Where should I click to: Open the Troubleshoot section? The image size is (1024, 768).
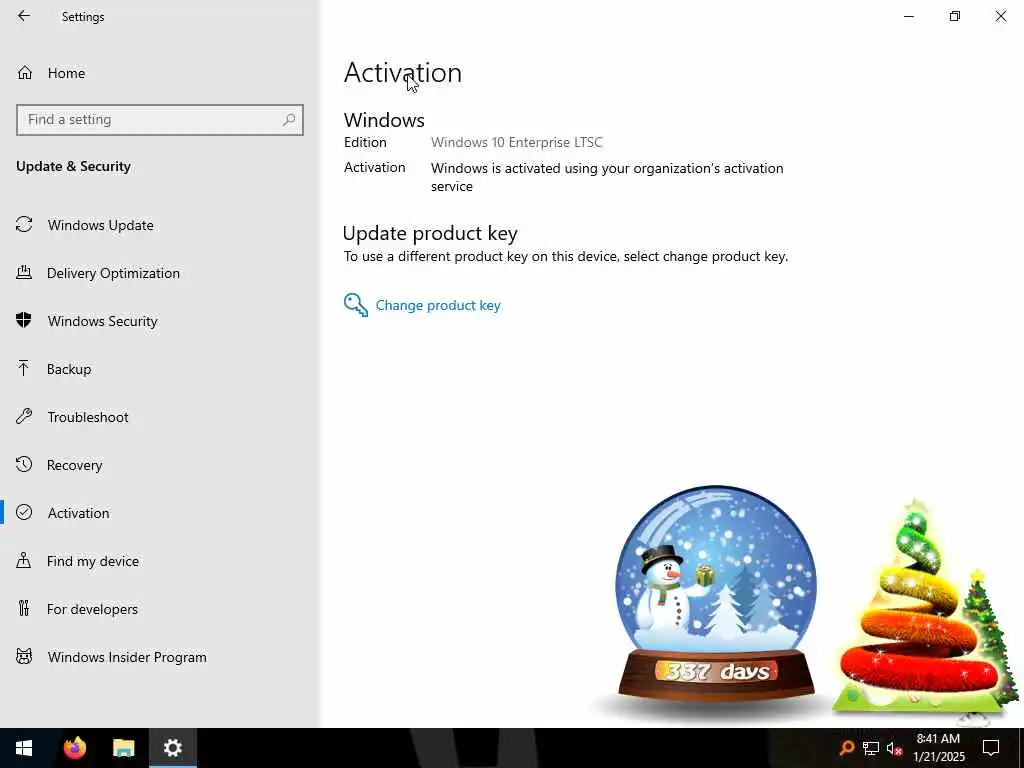[x=160, y=417]
